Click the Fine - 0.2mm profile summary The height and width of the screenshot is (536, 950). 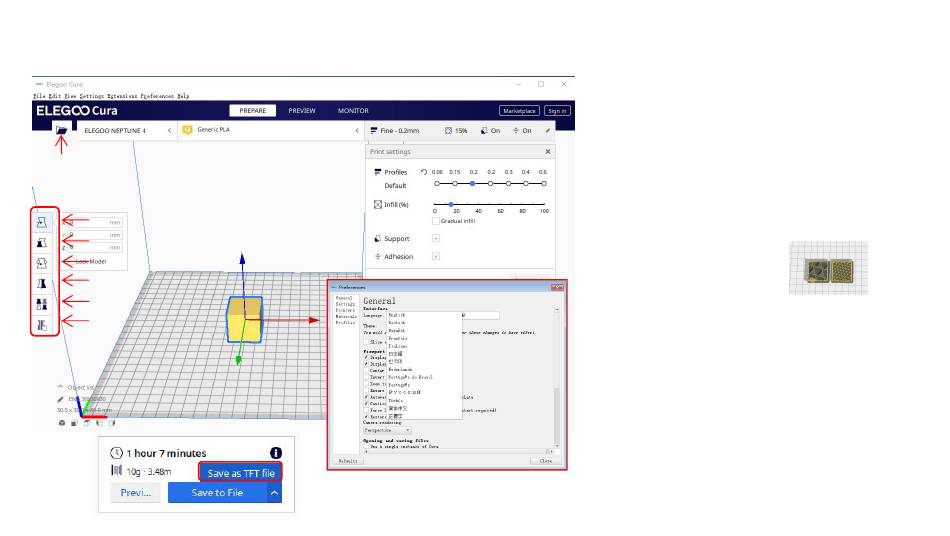point(394,130)
